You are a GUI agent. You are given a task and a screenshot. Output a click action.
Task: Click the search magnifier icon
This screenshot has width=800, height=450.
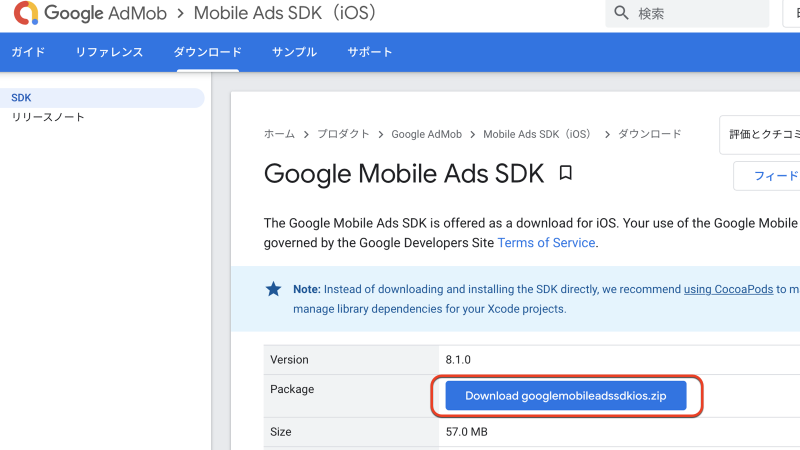click(621, 13)
